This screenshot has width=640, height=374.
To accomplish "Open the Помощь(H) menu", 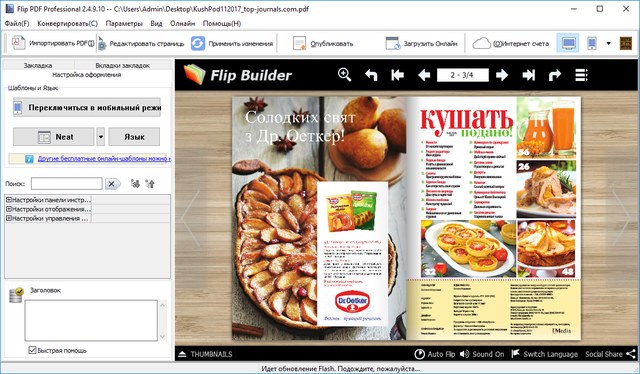I will (222, 23).
